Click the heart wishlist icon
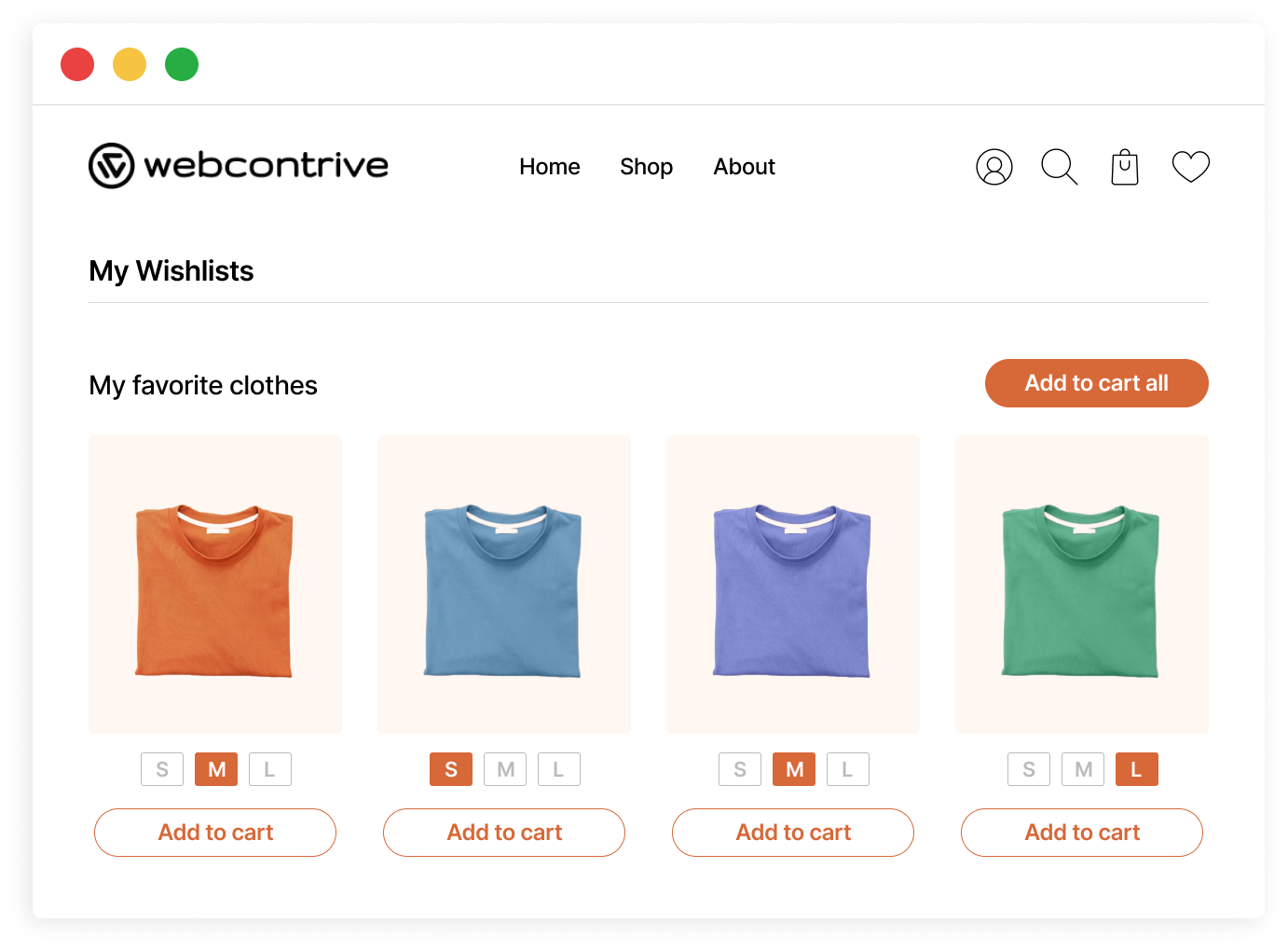The image size is (1288, 951). click(1190, 167)
